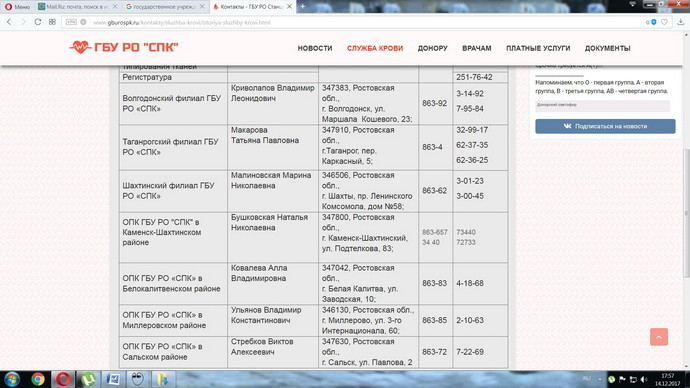This screenshot has width=690, height=388.
Task: Select Макарова Татьяна Павловна name
Action: [x=265, y=135]
